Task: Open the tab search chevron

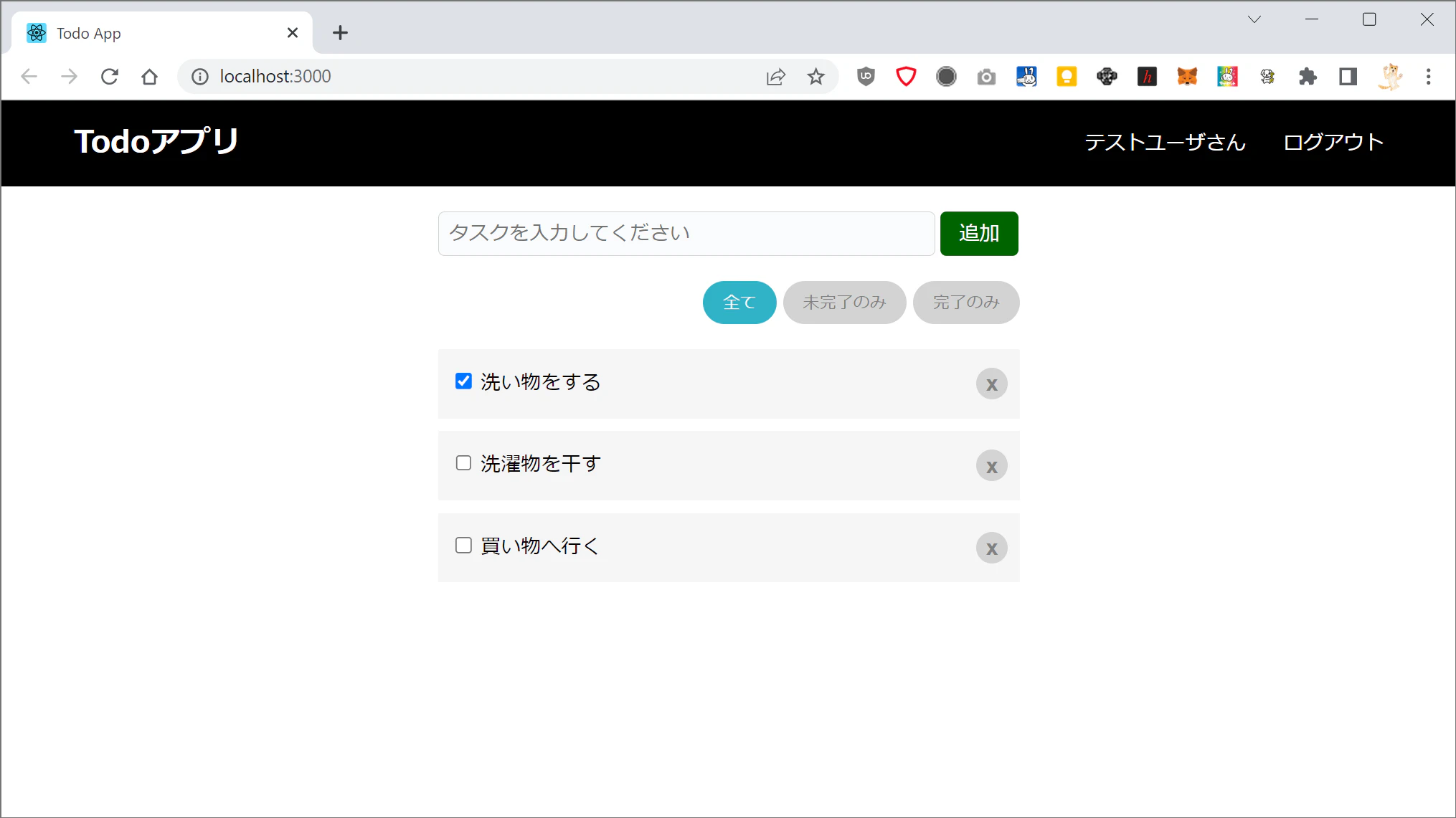Action: coord(1254,19)
